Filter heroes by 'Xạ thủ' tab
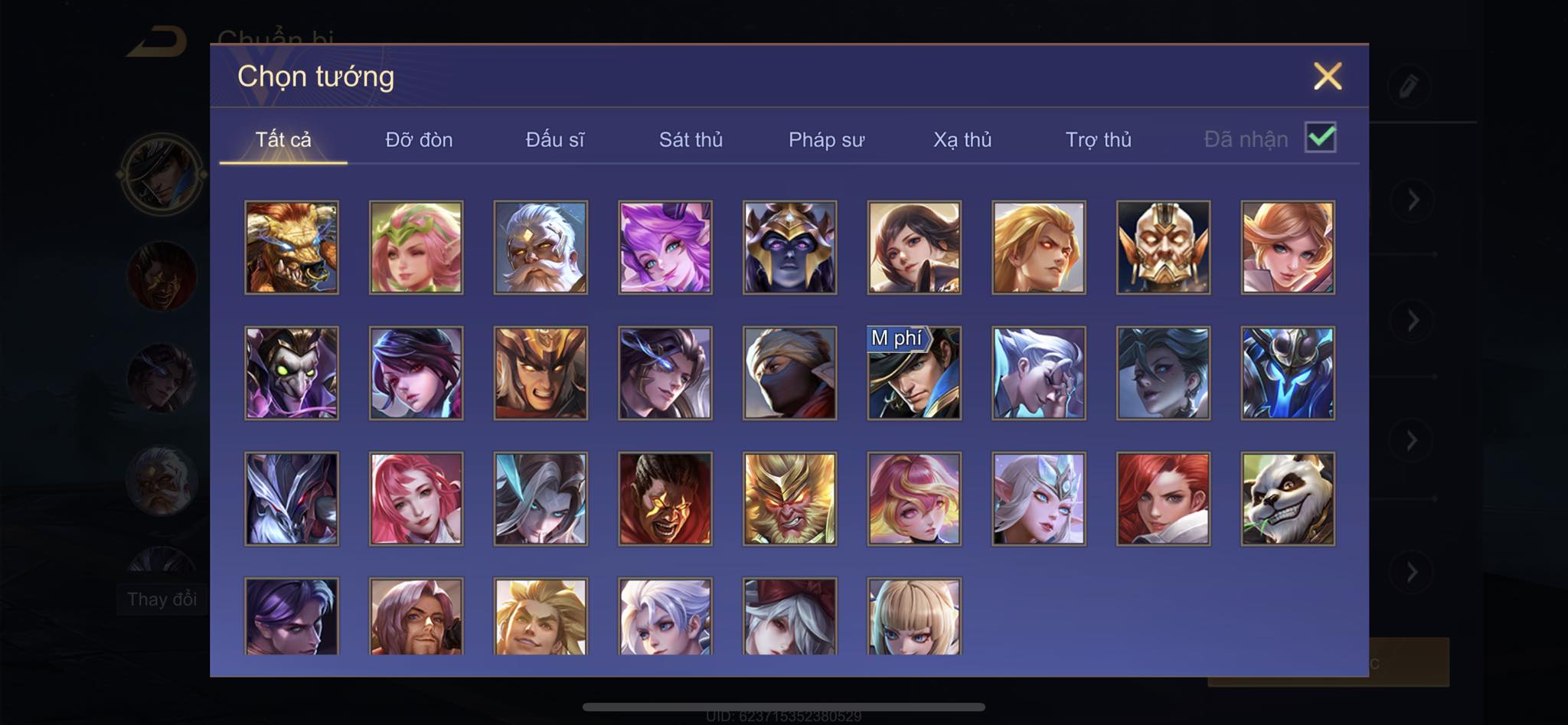 click(x=962, y=139)
